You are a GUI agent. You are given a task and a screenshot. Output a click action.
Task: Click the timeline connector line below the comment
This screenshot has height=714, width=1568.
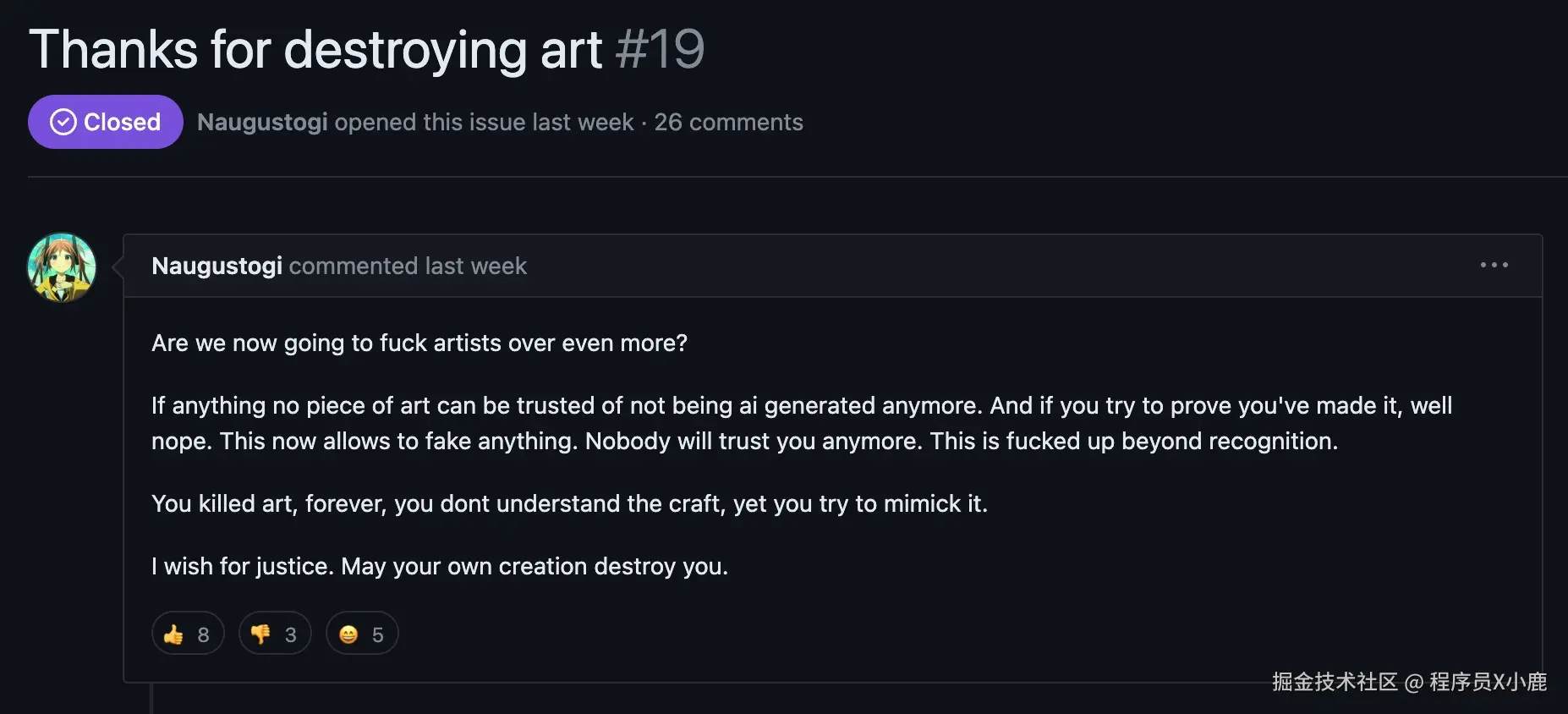coord(151,699)
